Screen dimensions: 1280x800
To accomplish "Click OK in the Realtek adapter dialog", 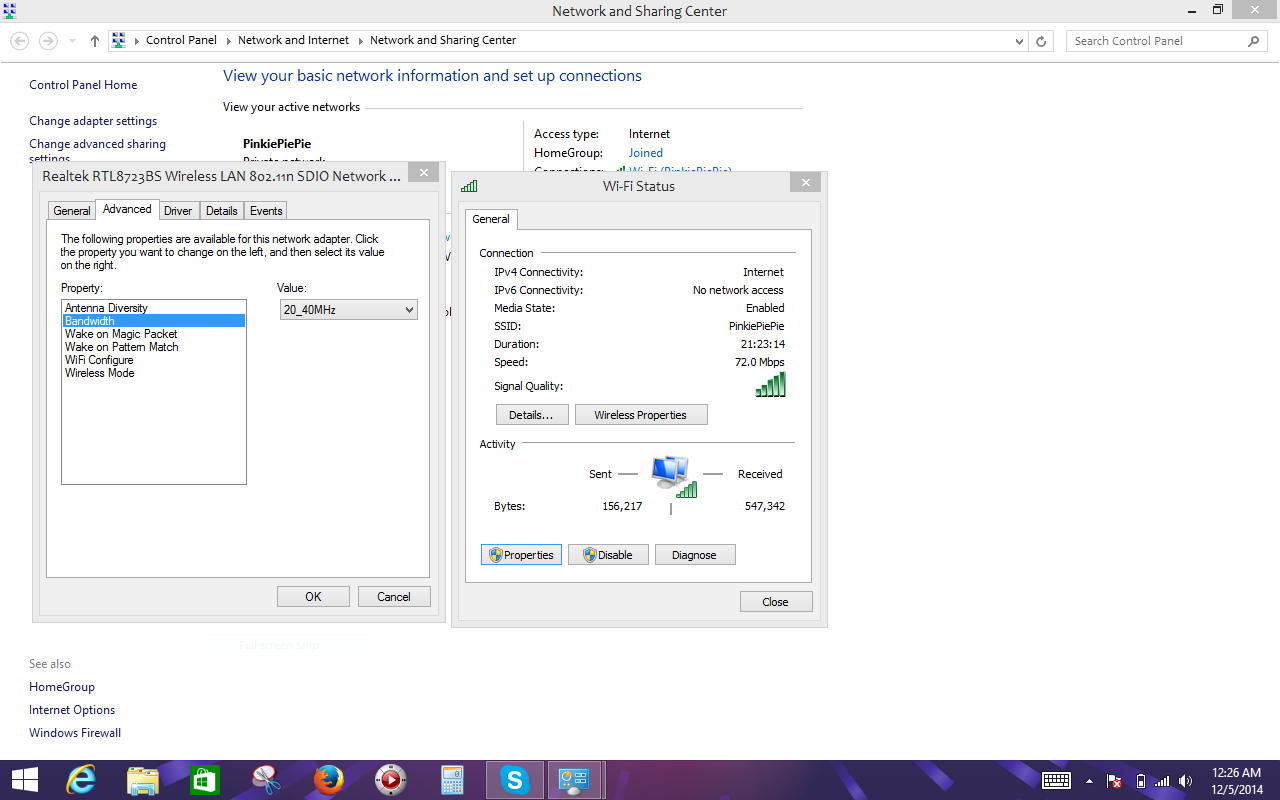I will [x=313, y=597].
